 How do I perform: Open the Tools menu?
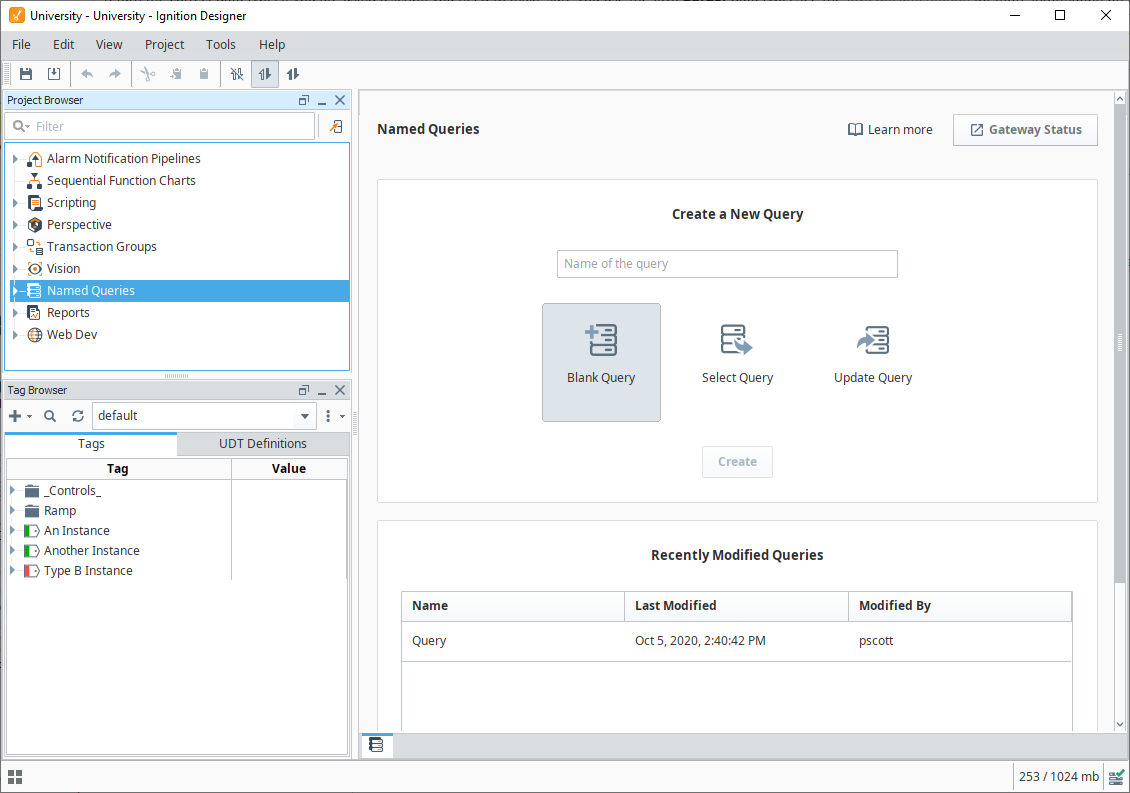pos(220,45)
